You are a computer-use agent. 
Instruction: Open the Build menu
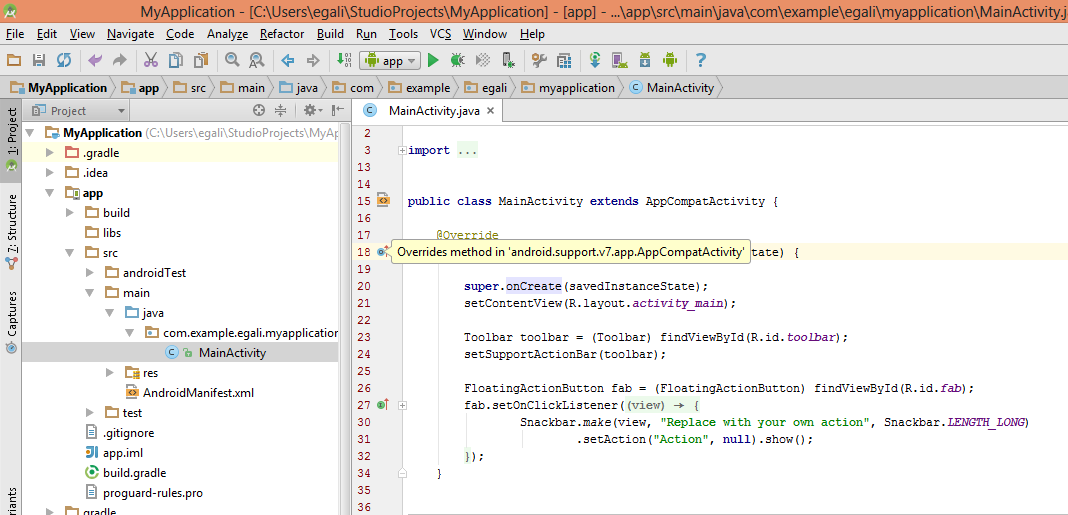coord(330,33)
